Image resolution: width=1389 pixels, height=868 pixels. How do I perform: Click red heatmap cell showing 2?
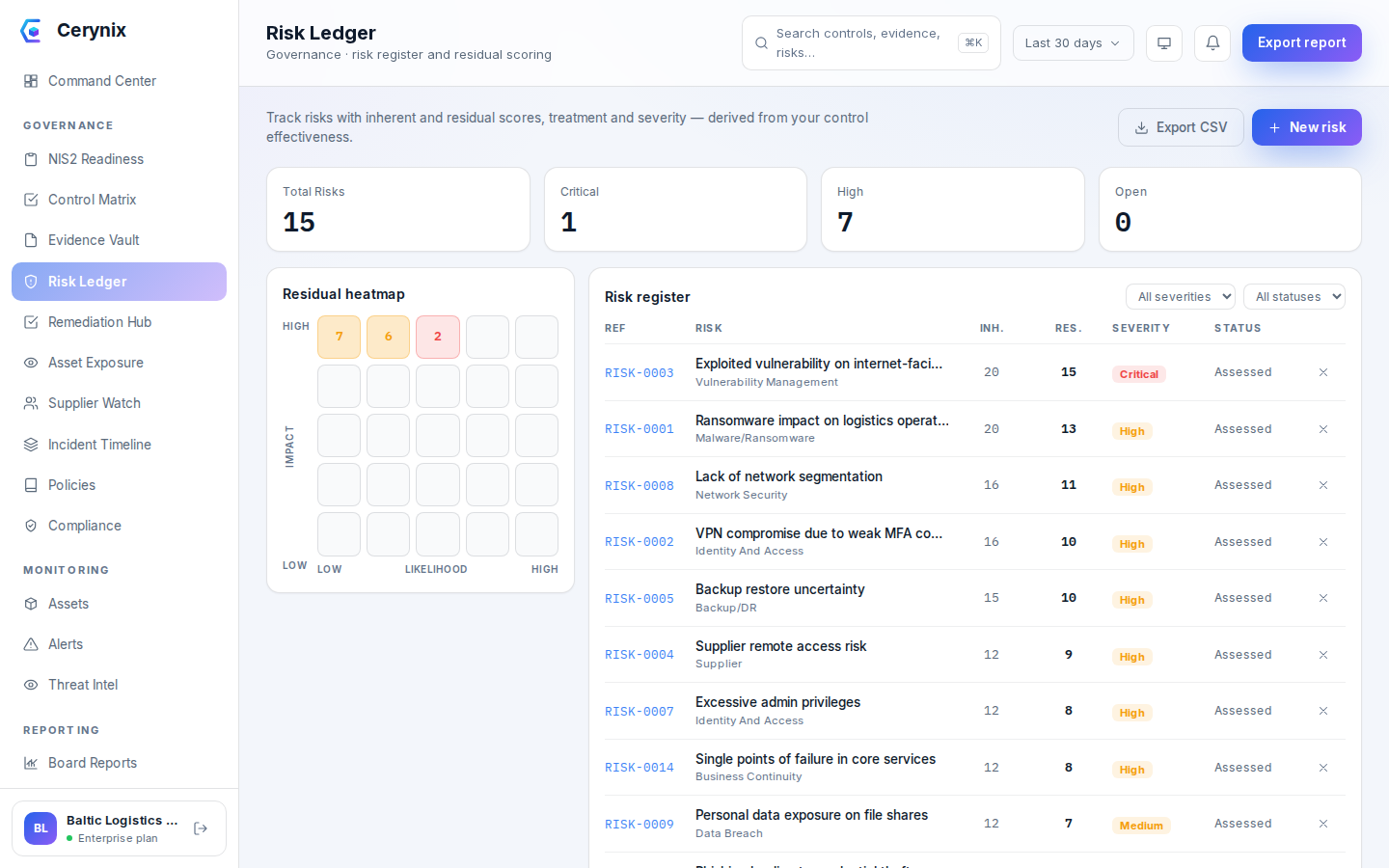click(438, 337)
